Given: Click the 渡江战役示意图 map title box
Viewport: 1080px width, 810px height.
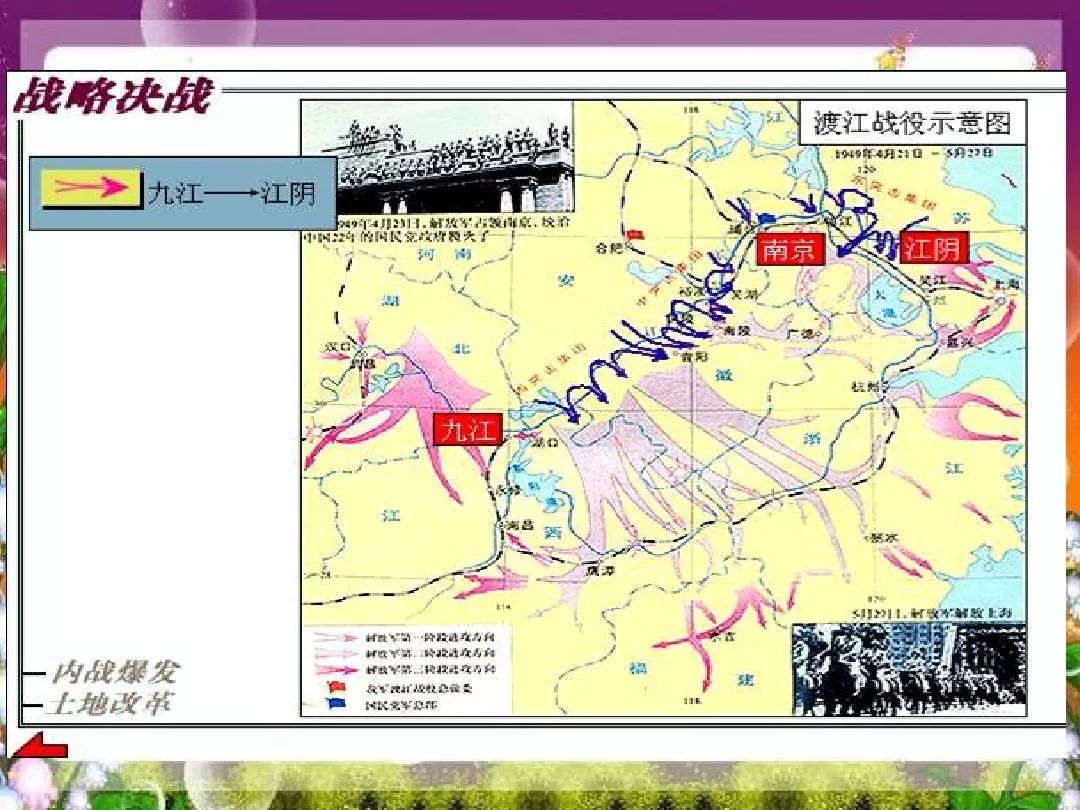Looking at the screenshot, I should (912, 123).
